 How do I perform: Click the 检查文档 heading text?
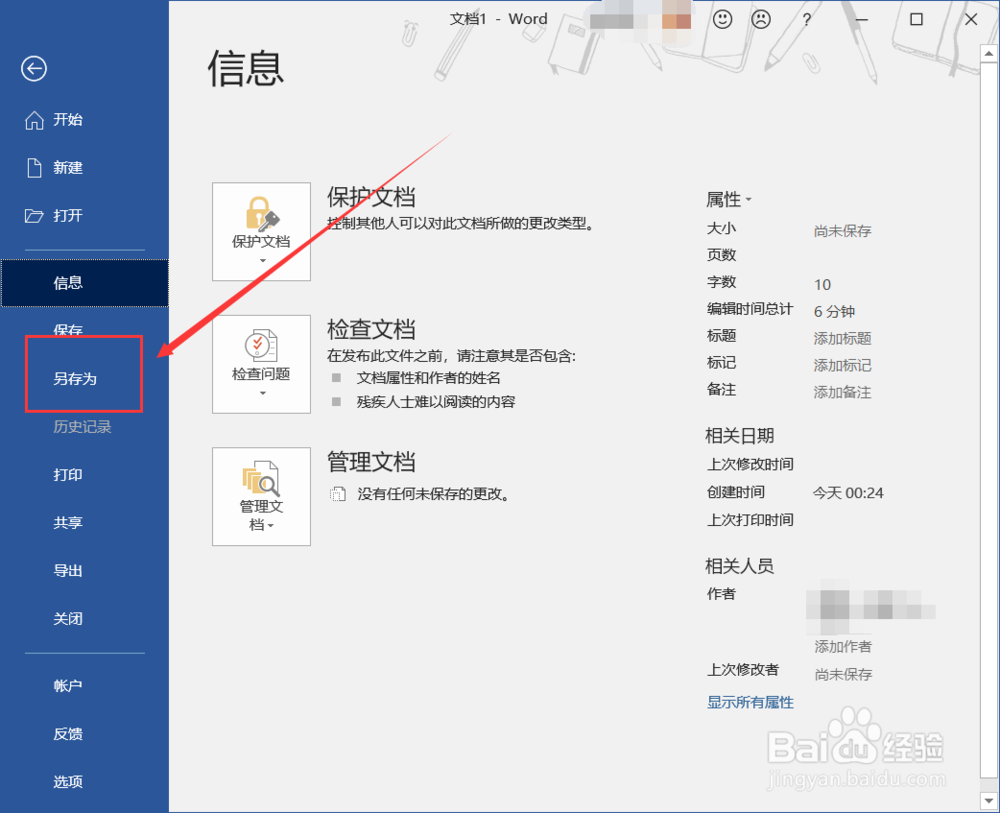(x=371, y=330)
